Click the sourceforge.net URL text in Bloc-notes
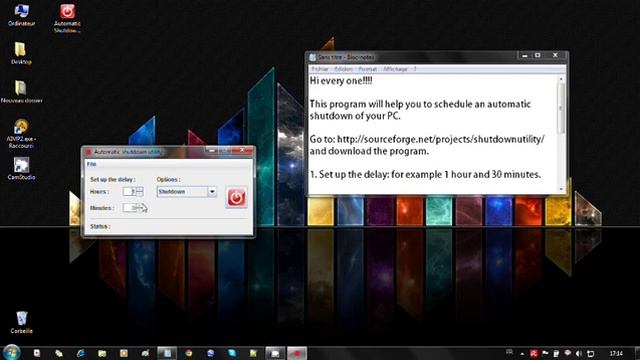Image resolution: width=640 pixels, height=360 pixels. click(441, 139)
